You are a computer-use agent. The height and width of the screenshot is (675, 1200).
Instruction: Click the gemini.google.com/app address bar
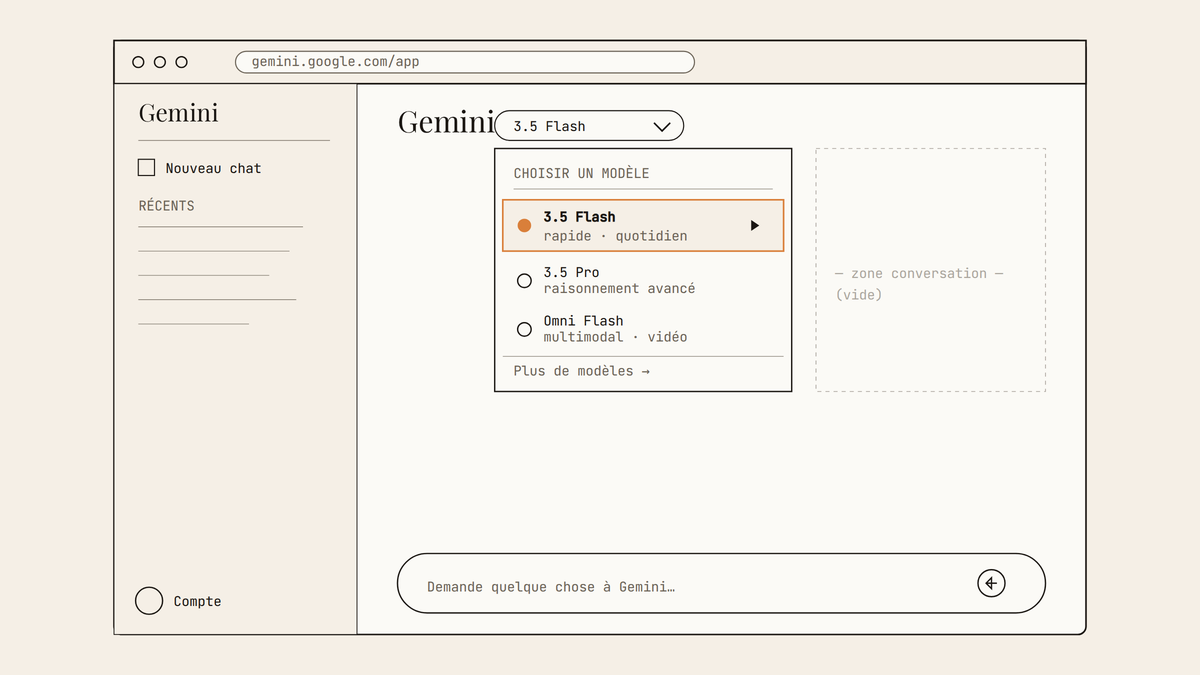(465, 62)
